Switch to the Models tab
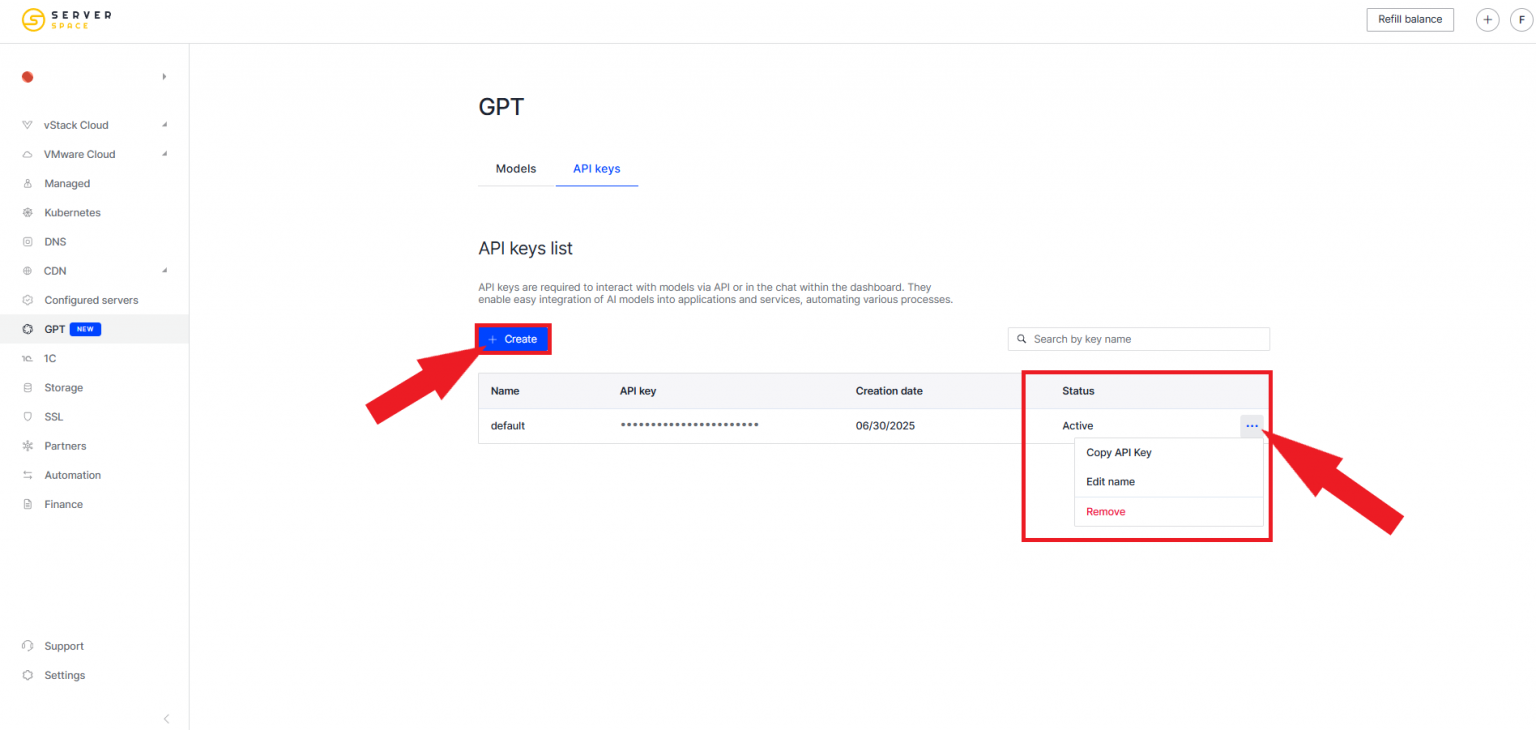The height and width of the screenshot is (730, 1536). click(x=515, y=168)
